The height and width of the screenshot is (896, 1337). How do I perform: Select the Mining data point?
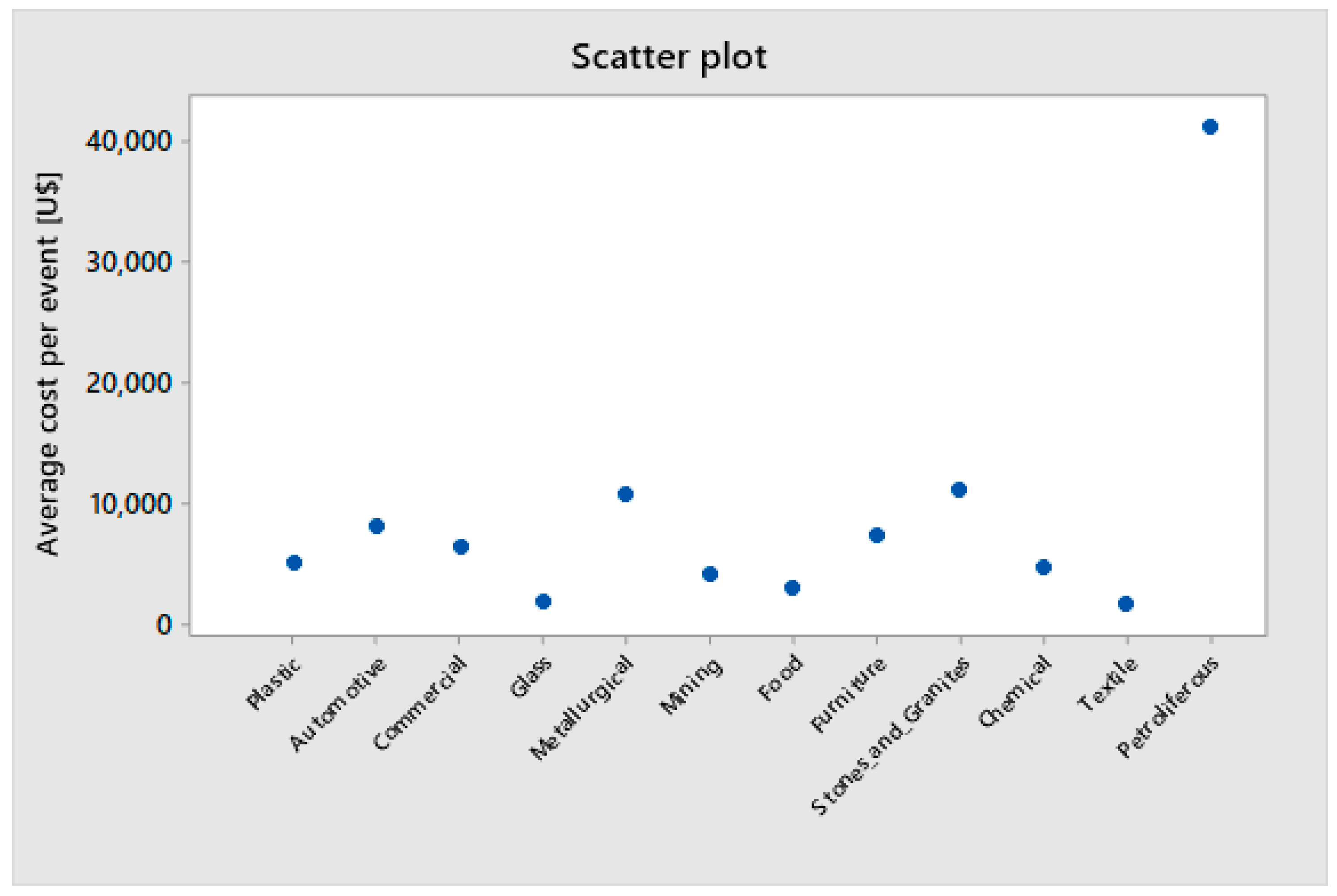[x=710, y=574]
